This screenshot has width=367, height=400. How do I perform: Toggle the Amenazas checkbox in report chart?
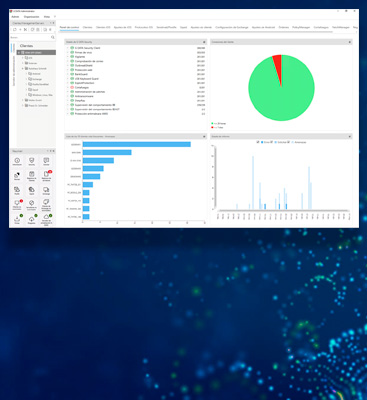click(x=289, y=142)
